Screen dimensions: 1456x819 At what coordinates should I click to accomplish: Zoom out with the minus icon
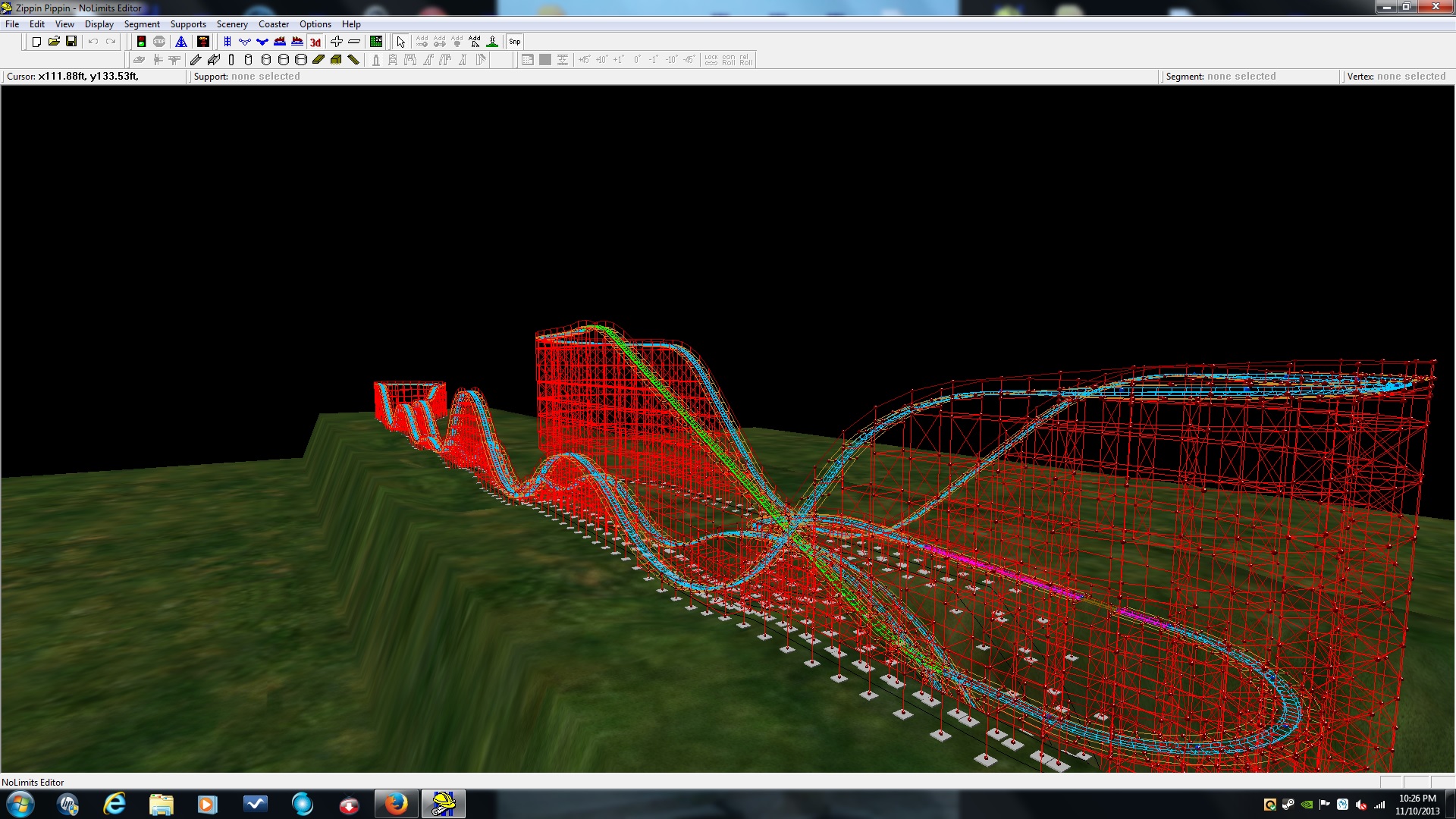[354, 42]
